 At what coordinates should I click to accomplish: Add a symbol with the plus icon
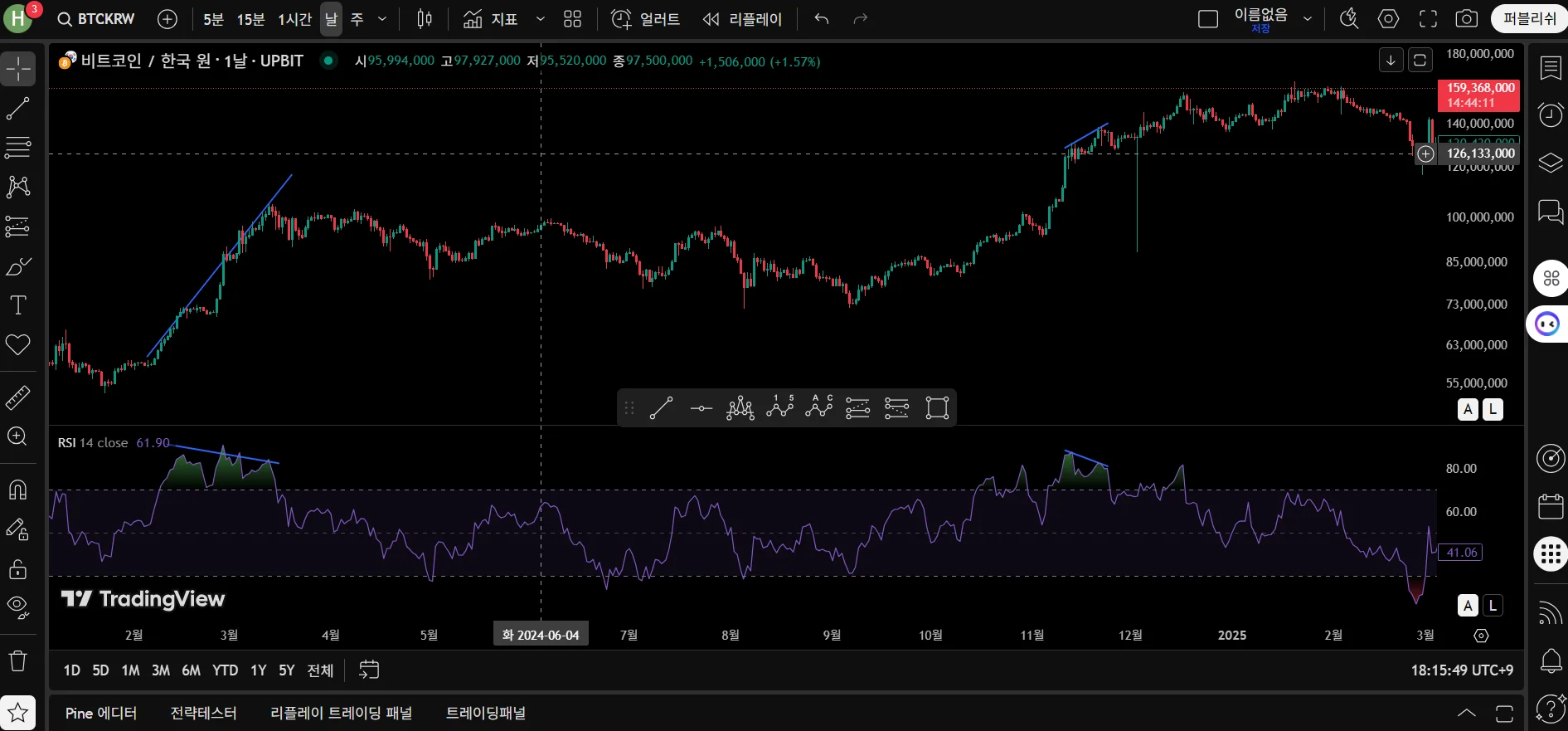[167, 19]
